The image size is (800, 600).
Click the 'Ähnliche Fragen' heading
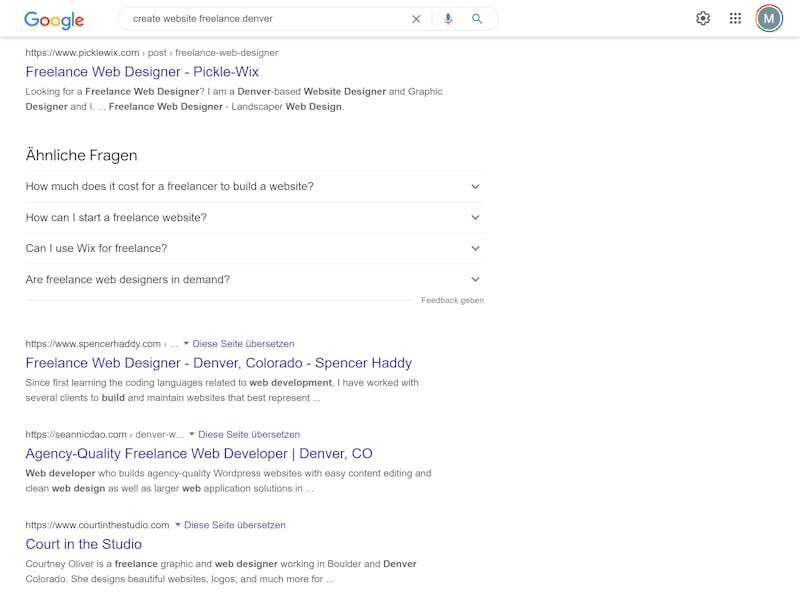[x=82, y=155]
